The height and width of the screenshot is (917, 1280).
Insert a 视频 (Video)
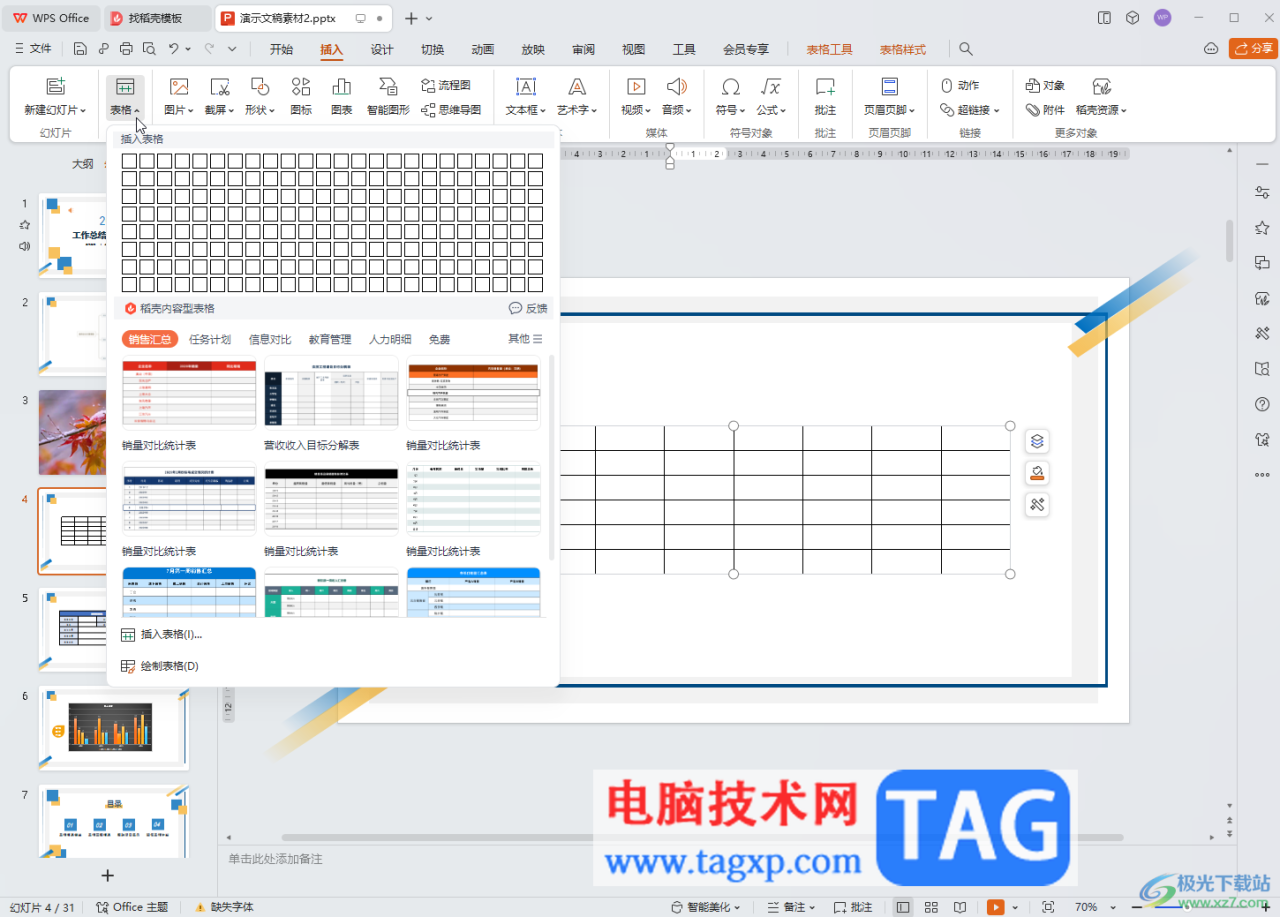pyautogui.click(x=635, y=97)
